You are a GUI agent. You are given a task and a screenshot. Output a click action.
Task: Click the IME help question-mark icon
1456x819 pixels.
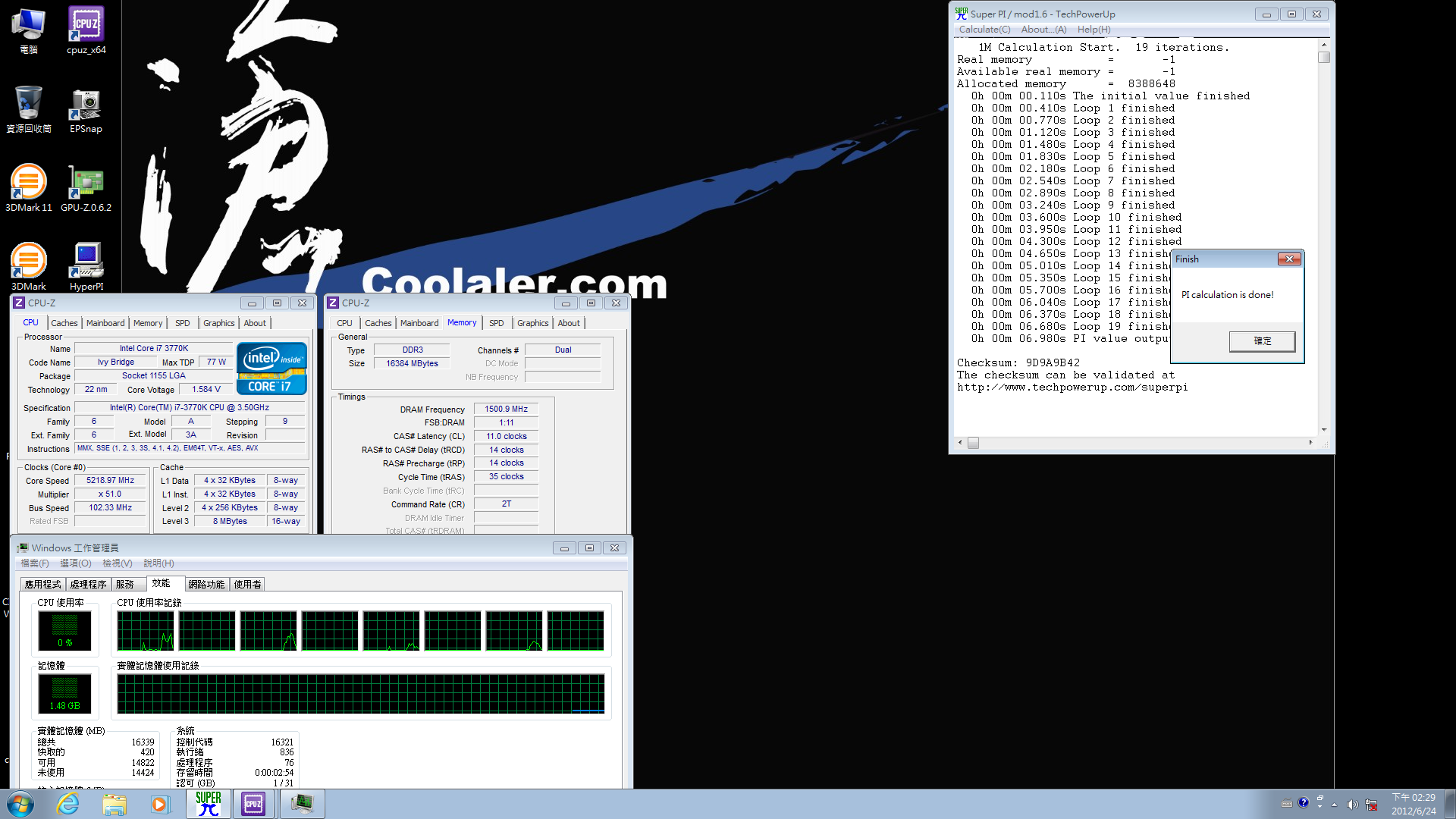pos(1303,803)
